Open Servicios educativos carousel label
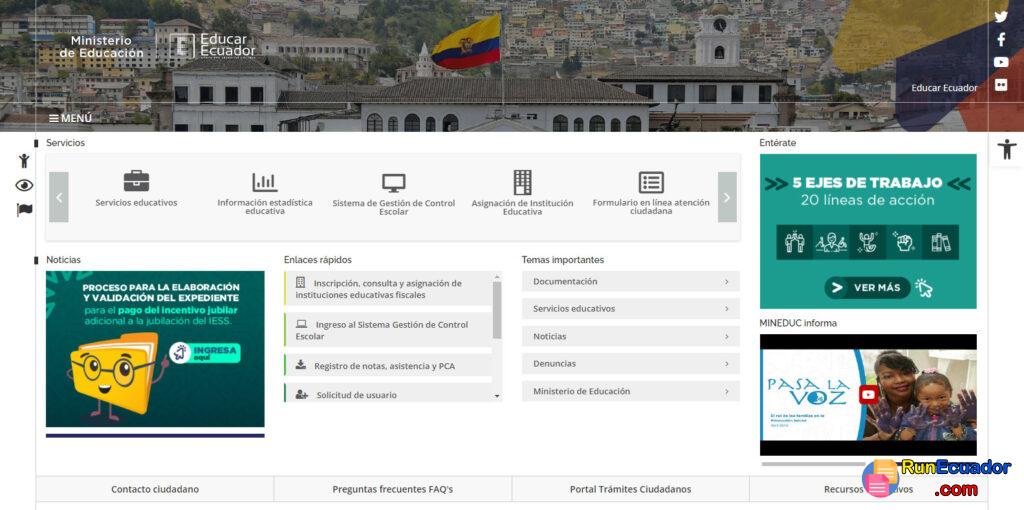Screen dimensions: 1024x510 pos(136,202)
